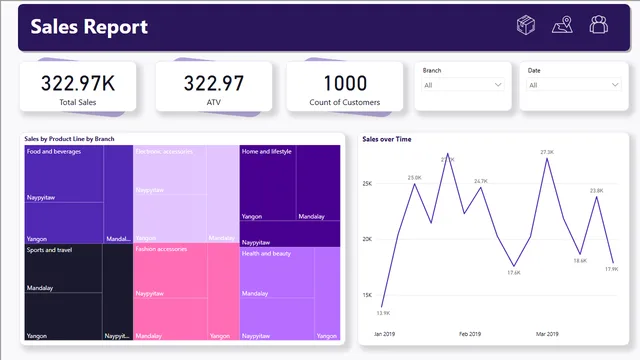Click the 17.9K final data label
640x360 pixels.
(611, 269)
